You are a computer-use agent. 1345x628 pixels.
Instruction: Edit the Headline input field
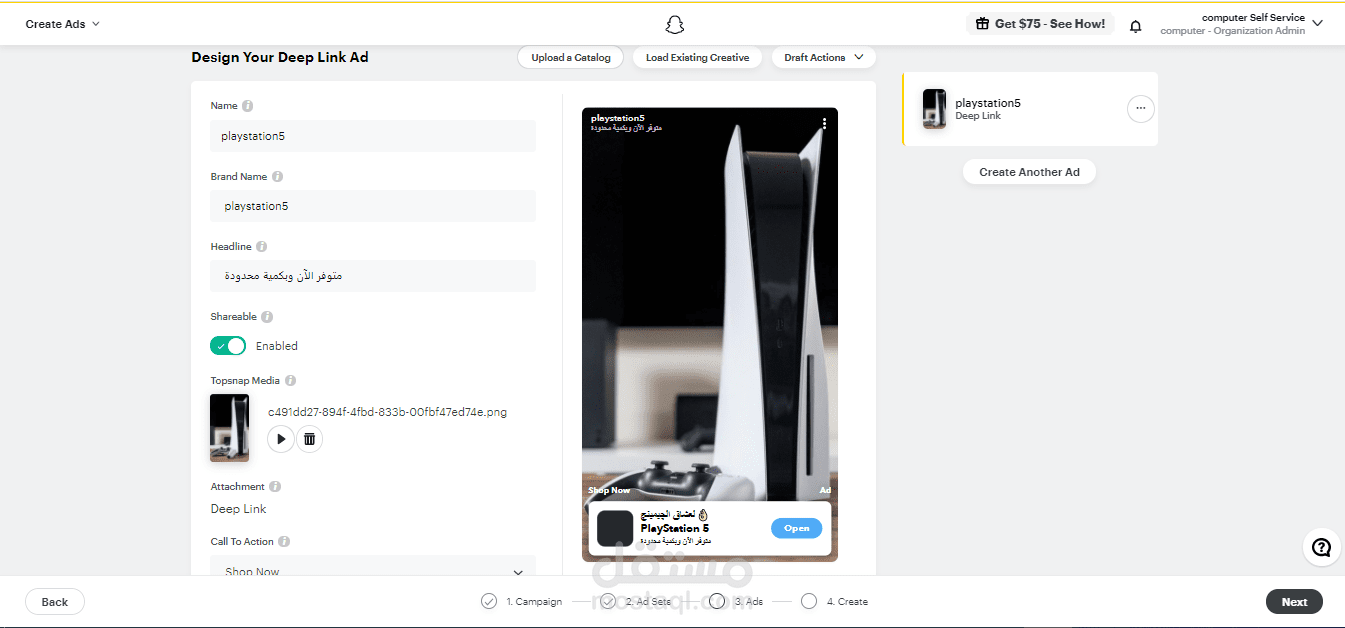click(373, 276)
